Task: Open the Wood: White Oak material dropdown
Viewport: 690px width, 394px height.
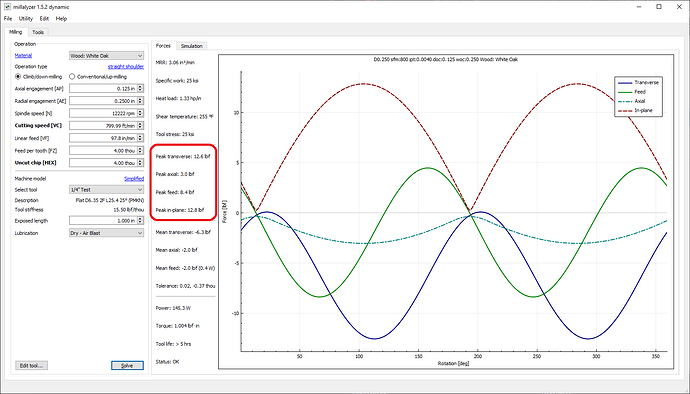Action: point(106,56)
